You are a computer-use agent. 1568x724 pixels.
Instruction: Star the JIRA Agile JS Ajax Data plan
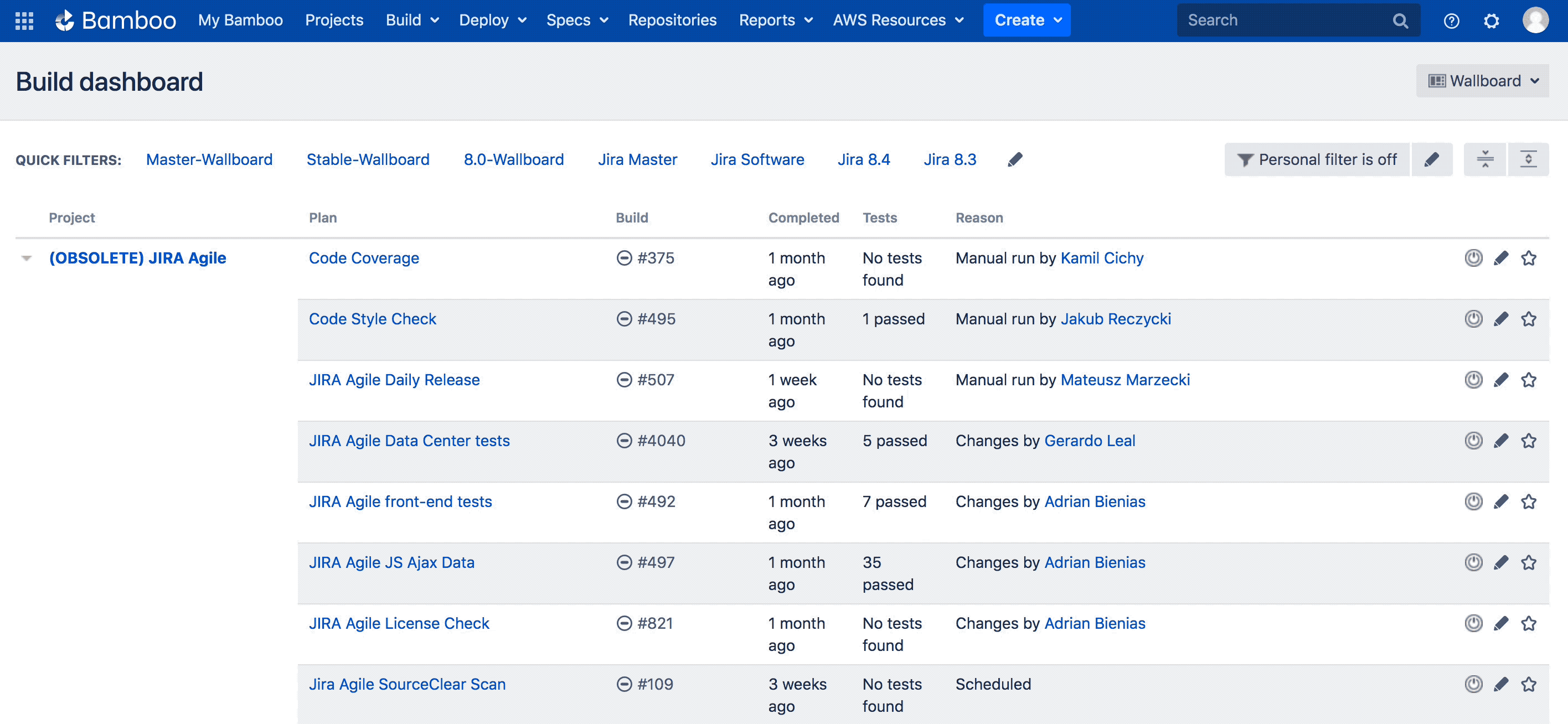1529,562
